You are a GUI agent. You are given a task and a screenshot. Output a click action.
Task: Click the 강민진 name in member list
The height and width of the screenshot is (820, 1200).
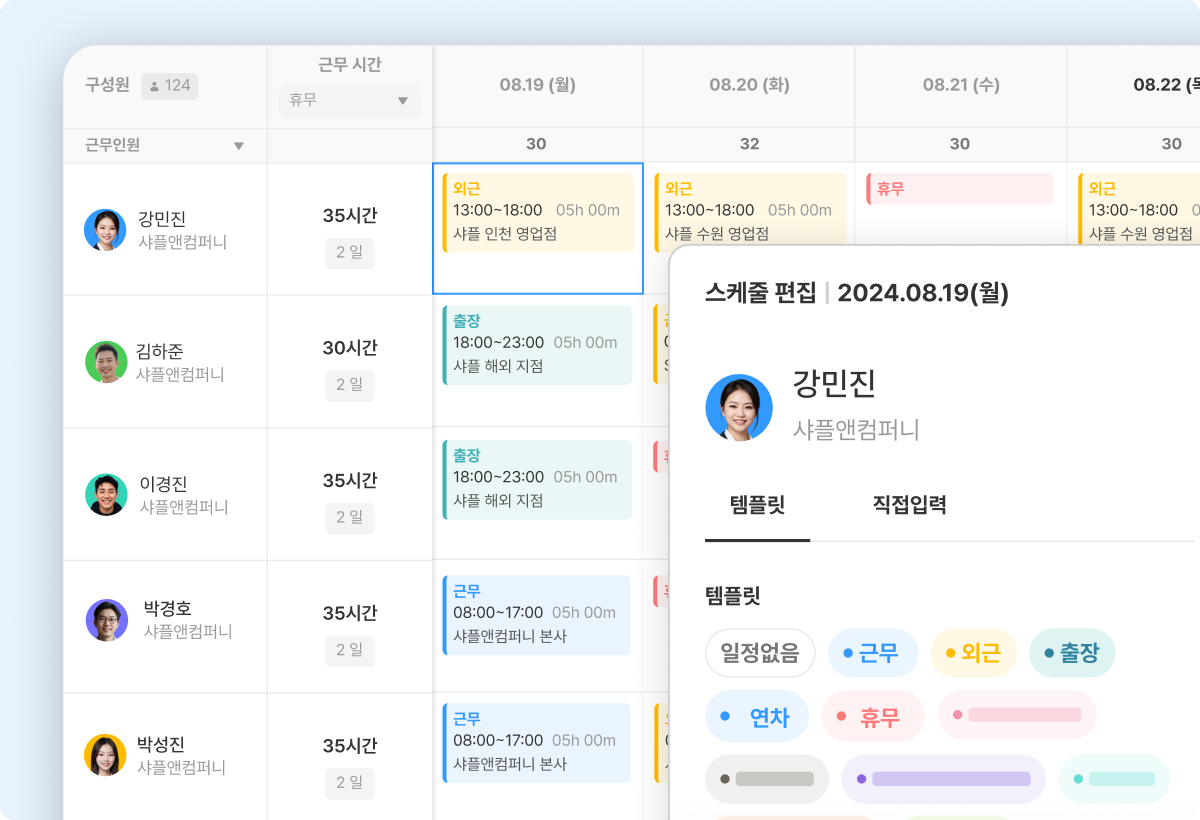click(x=162, y=219)
